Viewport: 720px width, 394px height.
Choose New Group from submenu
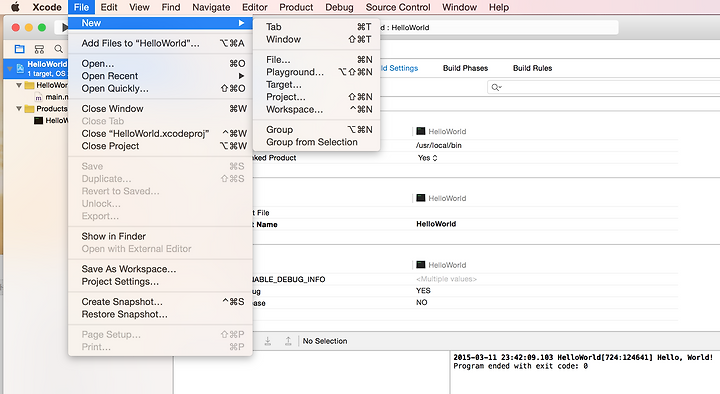(317, 129)
